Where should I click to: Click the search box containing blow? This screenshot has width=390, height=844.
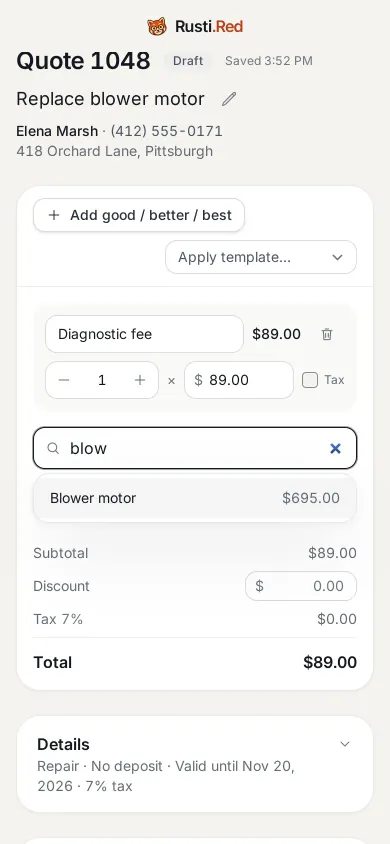(195, 448)
